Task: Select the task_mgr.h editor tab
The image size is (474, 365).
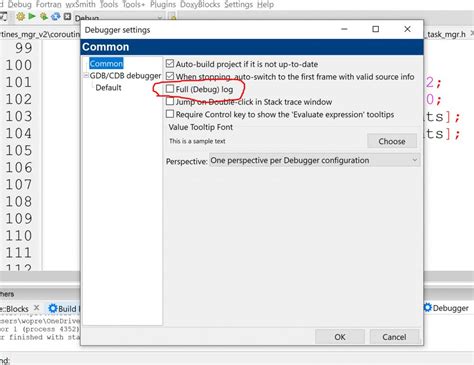Action: pyautogui.click(x=446, y=34)
